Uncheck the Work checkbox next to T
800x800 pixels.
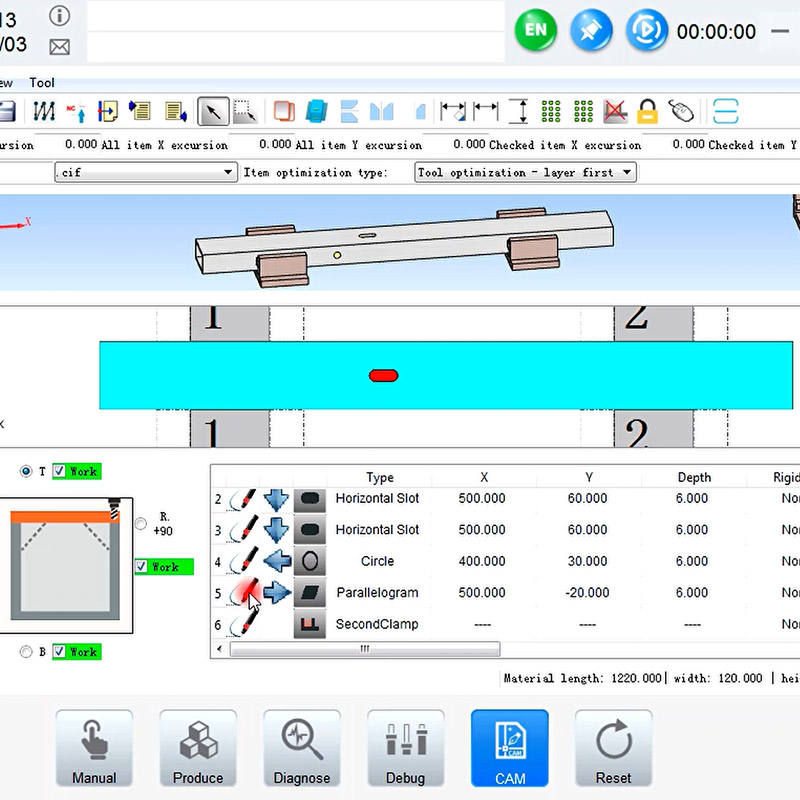(59, 471)
